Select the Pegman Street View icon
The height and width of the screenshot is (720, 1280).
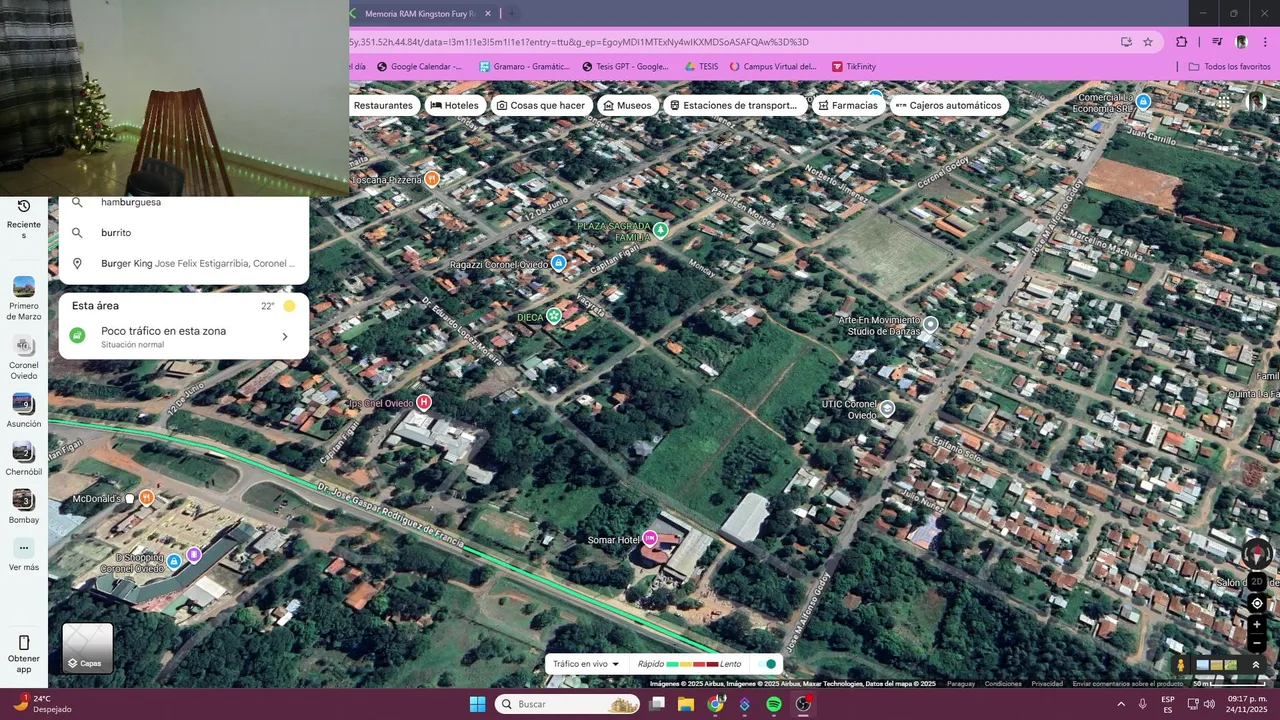(1181, 665)
